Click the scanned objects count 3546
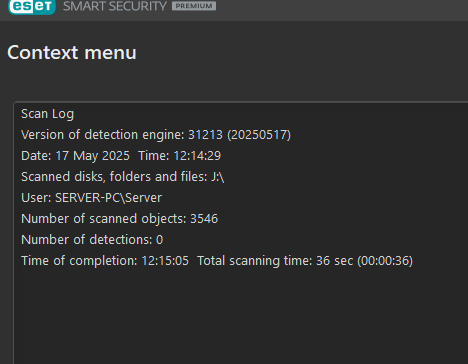Screen dimensions: 468x364 point(204,219)
